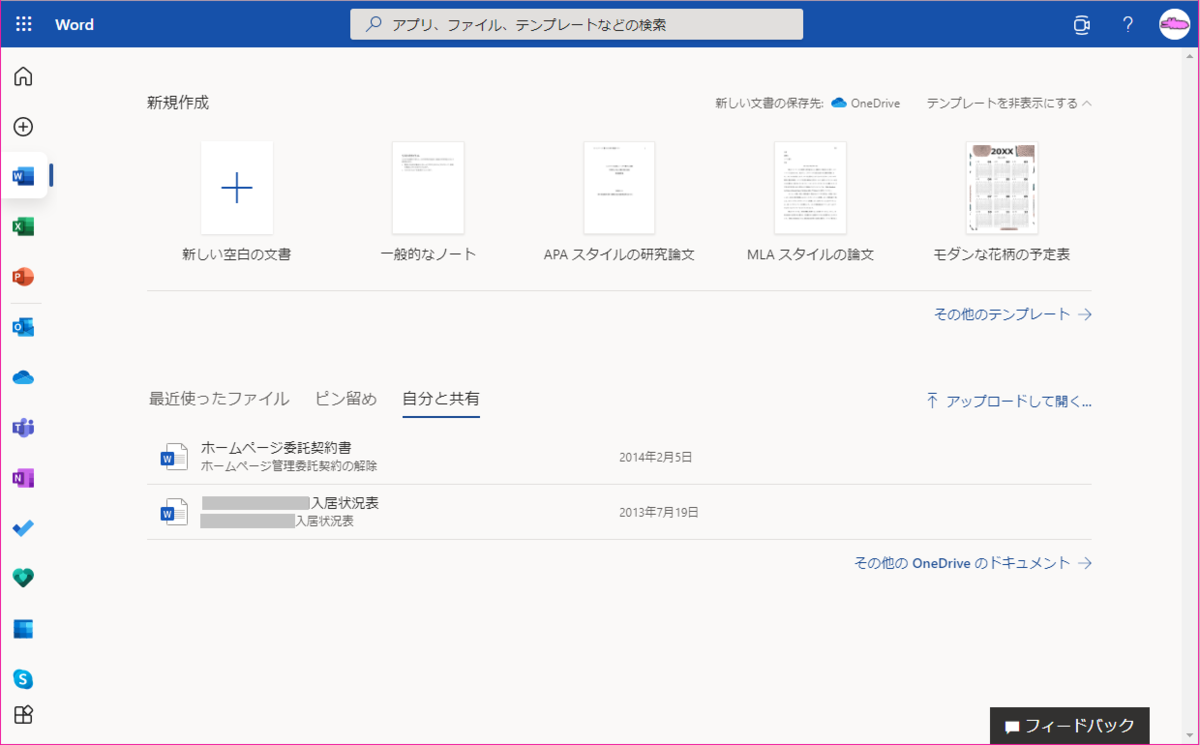Open Family Safety heart icon
1200x745 pixels.
(23, 578)
